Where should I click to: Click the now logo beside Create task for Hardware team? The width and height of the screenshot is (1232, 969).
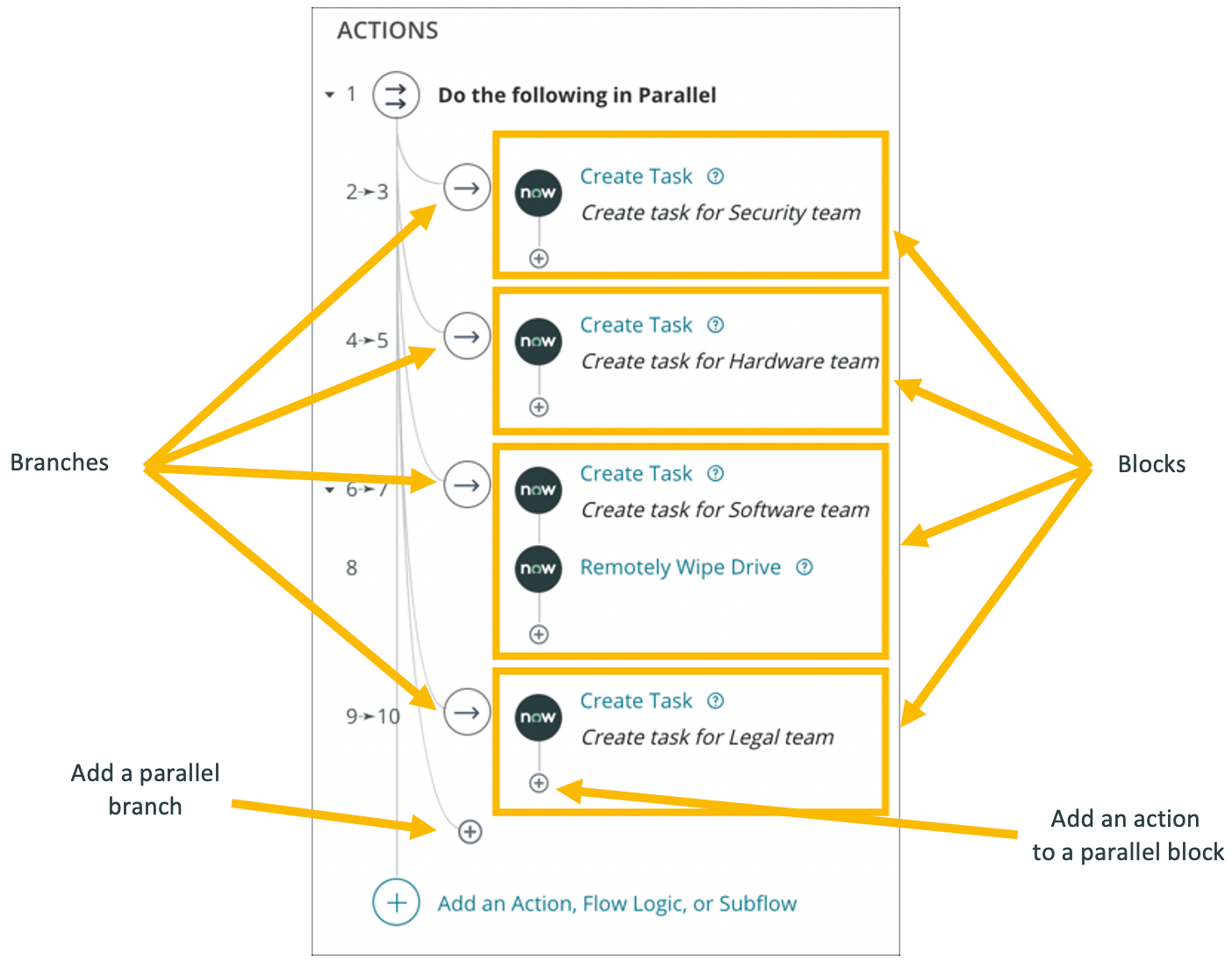coord(538,342)
